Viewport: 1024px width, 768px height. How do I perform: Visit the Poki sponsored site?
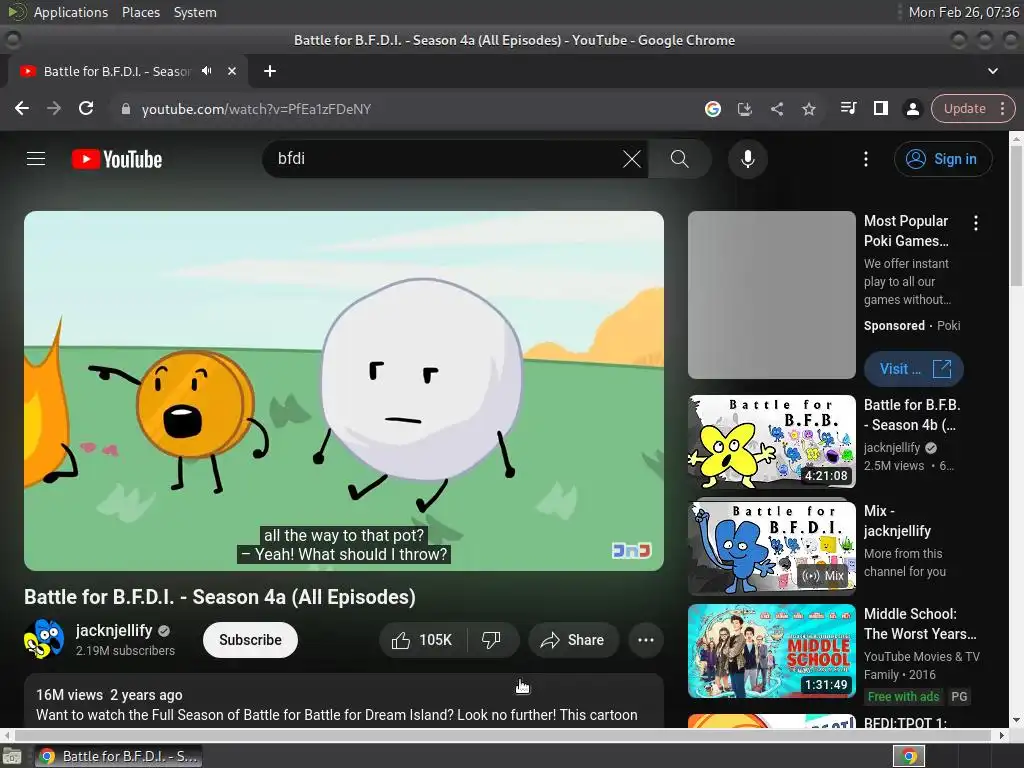pyautogui.click(x=914, y=369)
